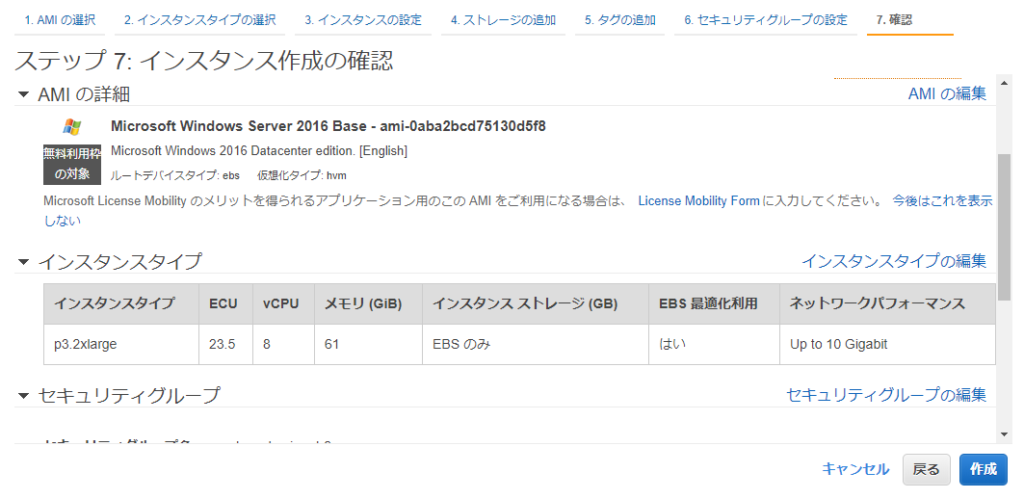Click the vCPU column header
The height and width of the screenshot is (499, 1024).
pos(283,304)
